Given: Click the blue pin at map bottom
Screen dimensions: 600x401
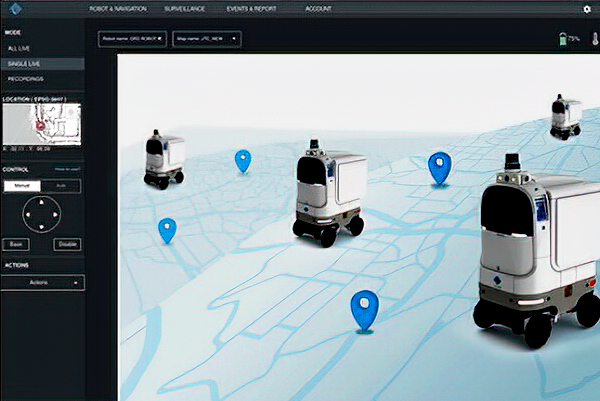Looking at the screenshot, I should (365, 311).
